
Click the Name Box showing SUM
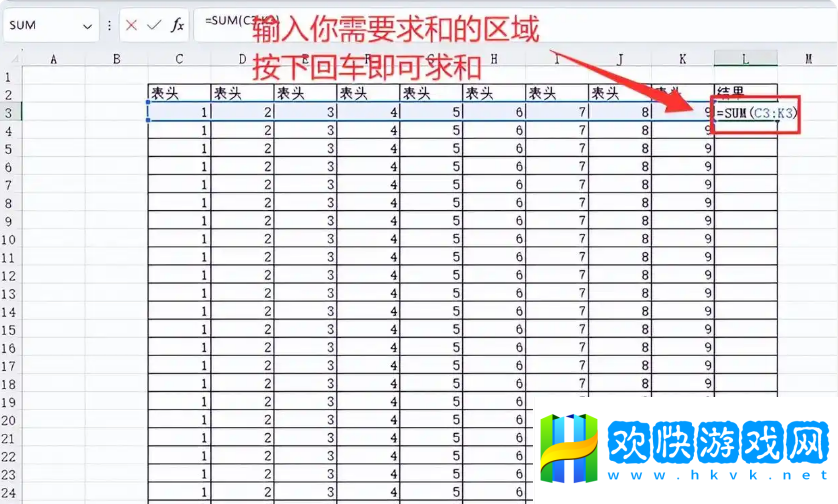(51, 25)
